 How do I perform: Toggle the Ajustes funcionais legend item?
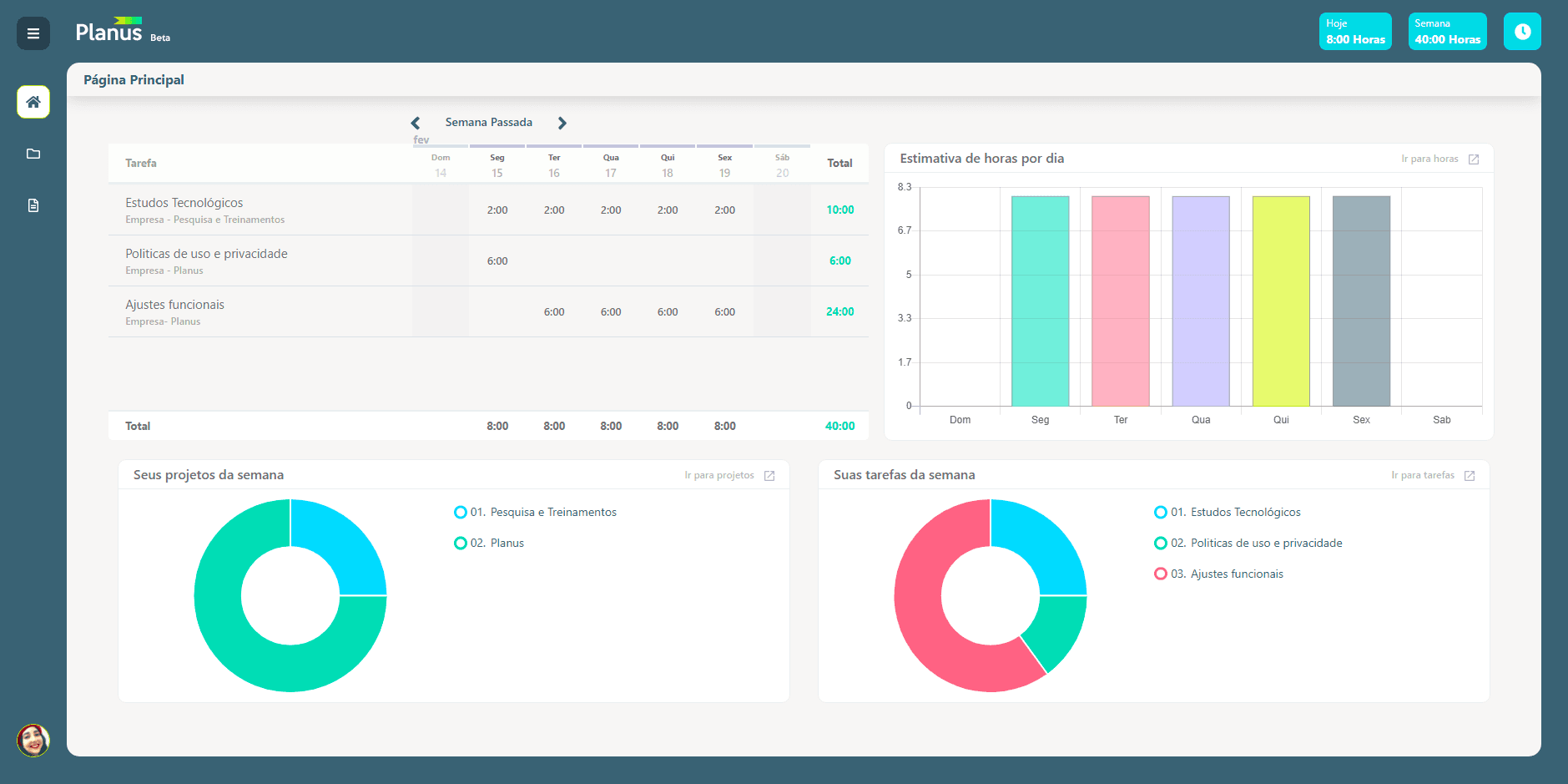coord(1218,574)
